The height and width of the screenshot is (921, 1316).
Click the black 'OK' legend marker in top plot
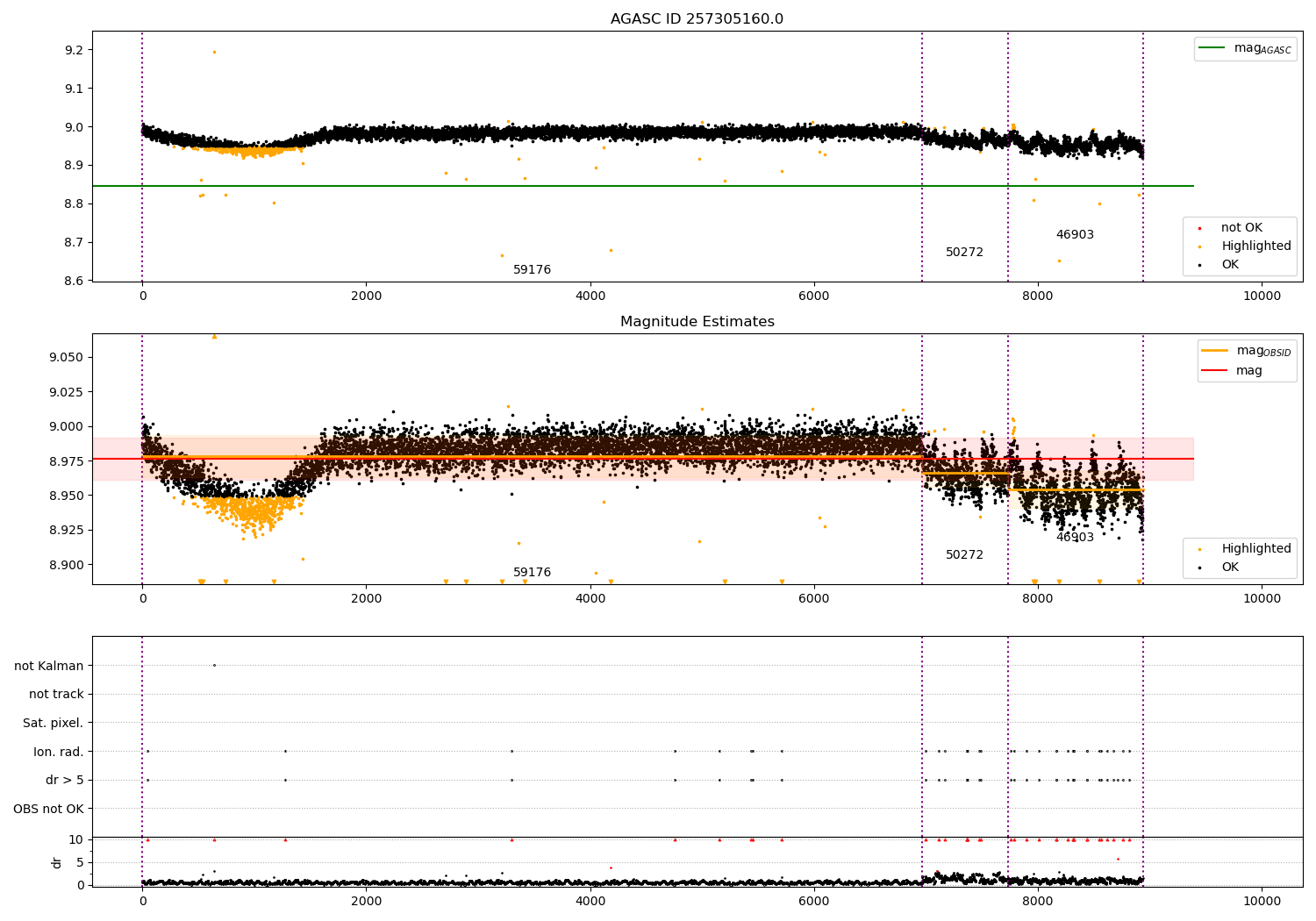pyautogui.click(x=1199, y=265)
